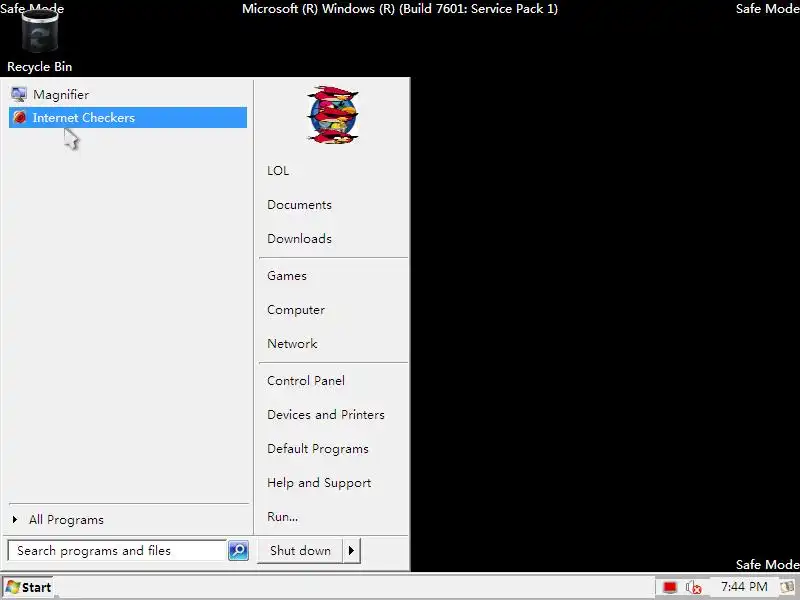Click the Internet Checkers game icon

[x=19, y=117]
